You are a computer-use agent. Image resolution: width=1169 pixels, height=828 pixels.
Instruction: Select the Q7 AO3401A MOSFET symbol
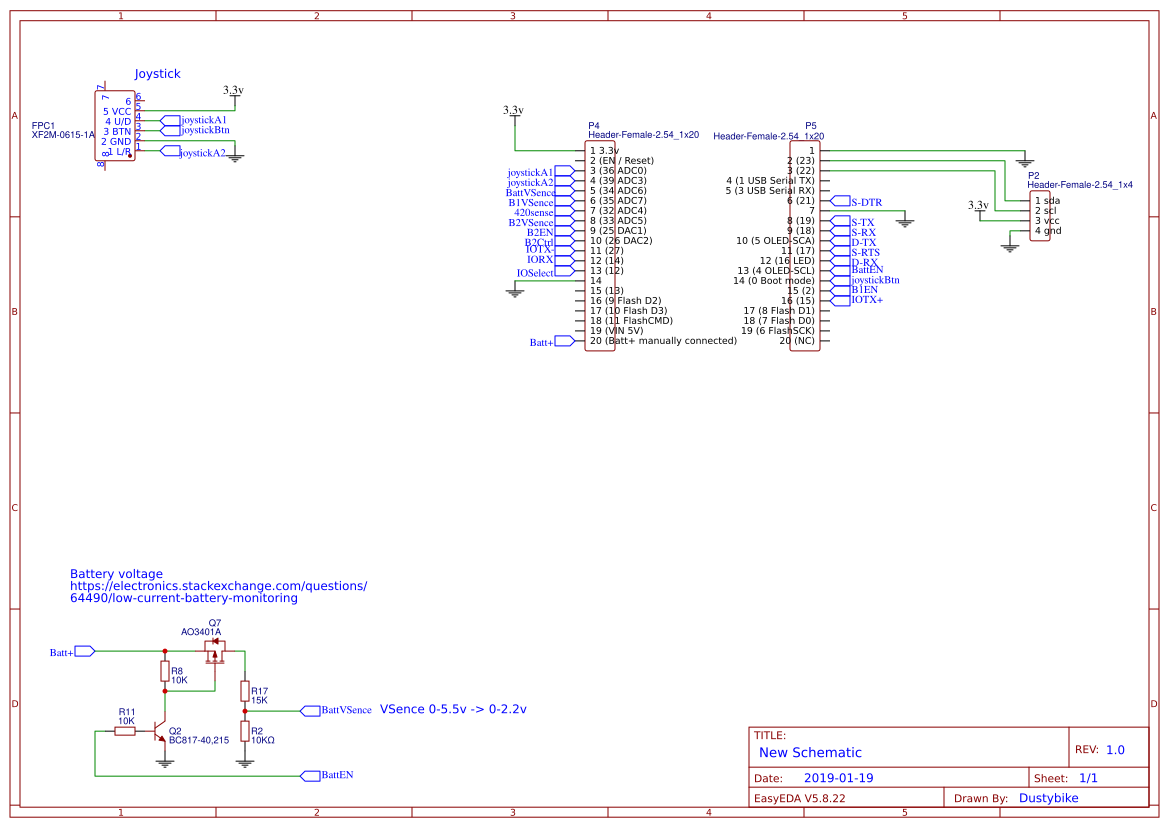pyautogui.click(x=215, y=653)
